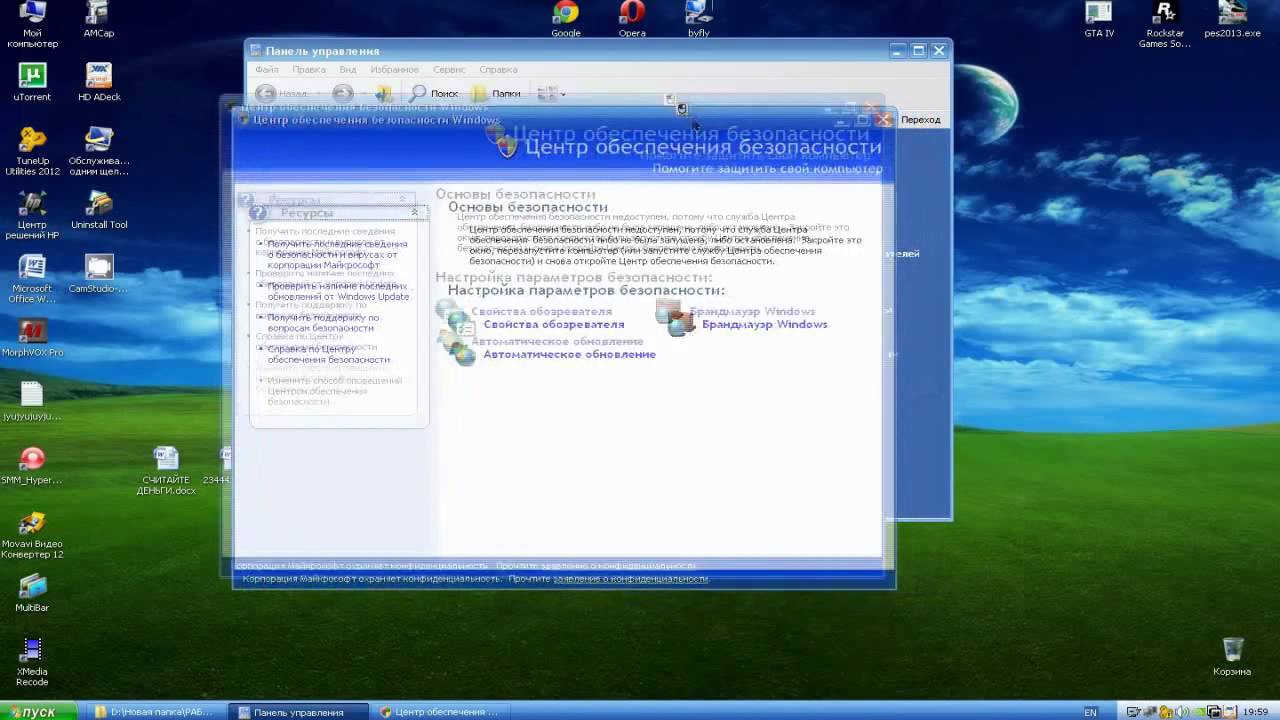Open Movavi Video Converter 12 shortcut
The width and height of the screenshot is (1280, 720).
[32, 536]
